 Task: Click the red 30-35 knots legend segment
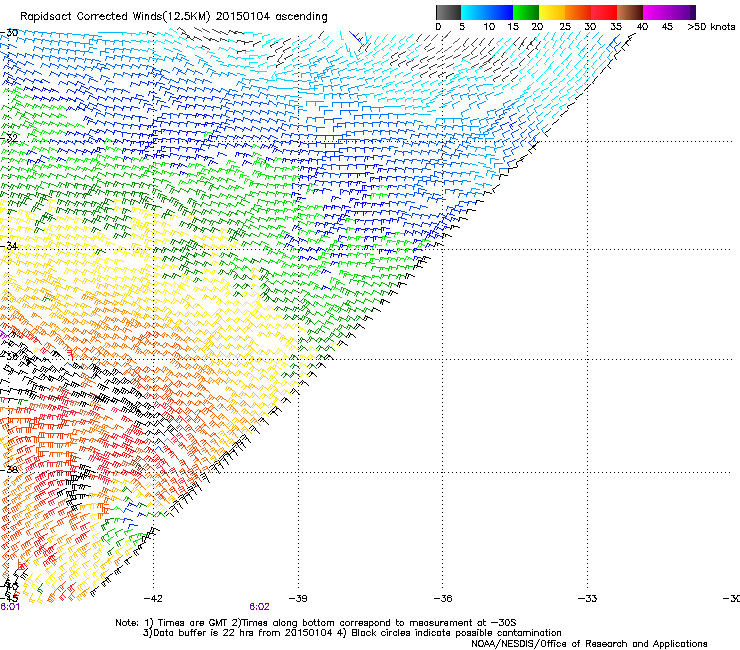pyautogui.click(x=604, y=12)
